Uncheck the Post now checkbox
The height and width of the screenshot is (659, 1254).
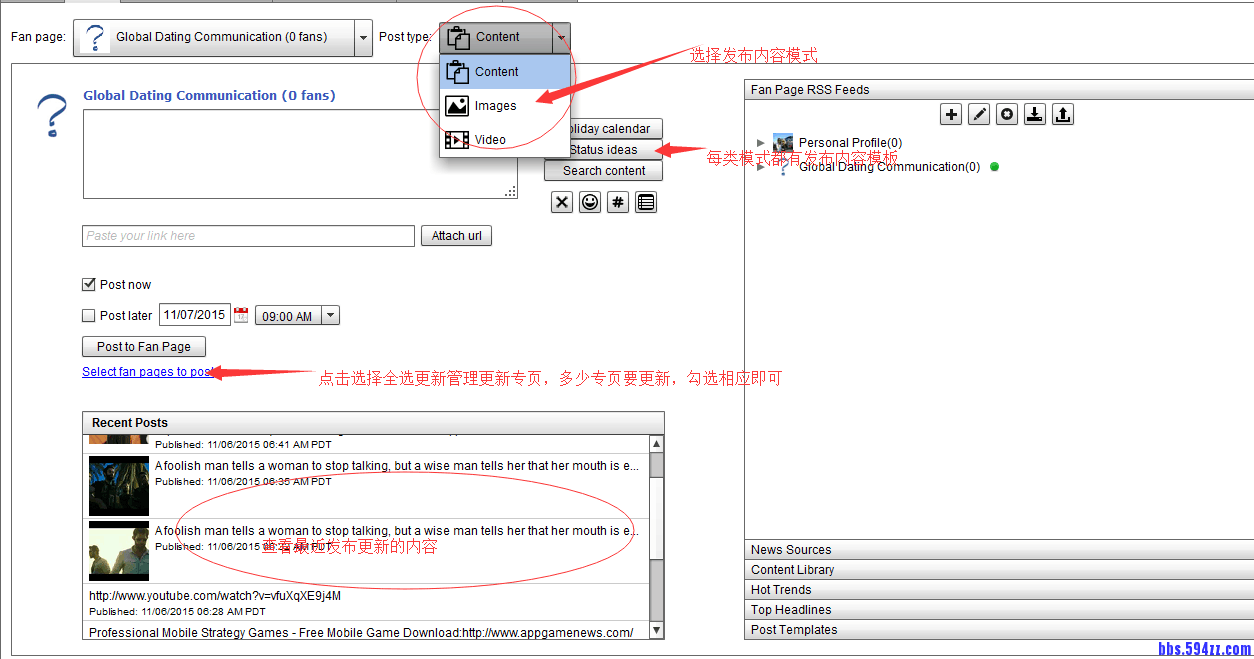(x=89, y=285)
